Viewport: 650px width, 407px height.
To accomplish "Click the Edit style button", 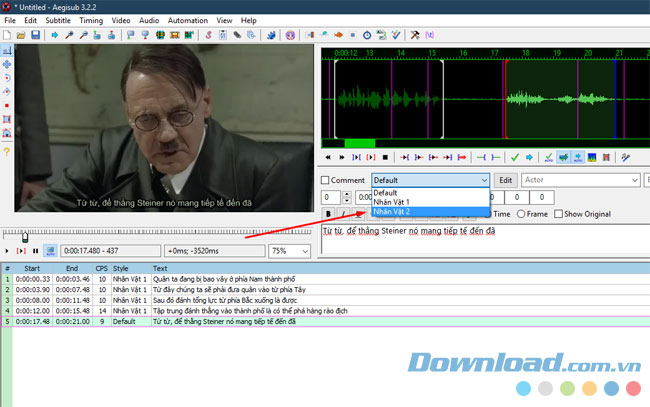I will click(506, 180).
